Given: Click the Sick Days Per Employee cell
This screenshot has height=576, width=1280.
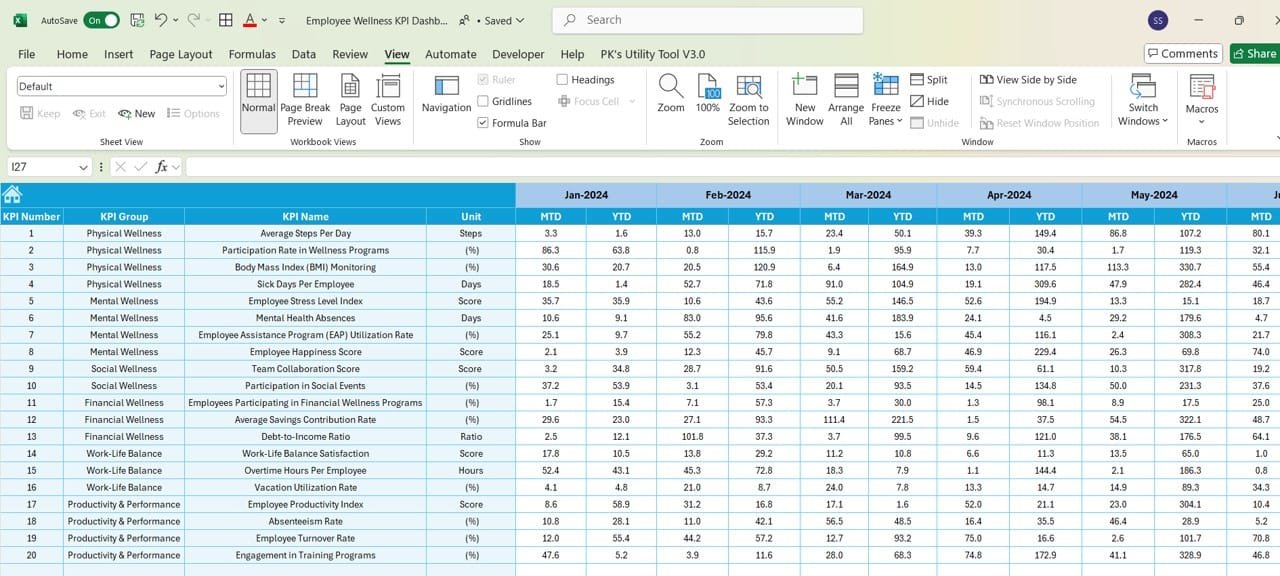Looking at the screenshot, I should pyautogui.click(x=306, y=284).
